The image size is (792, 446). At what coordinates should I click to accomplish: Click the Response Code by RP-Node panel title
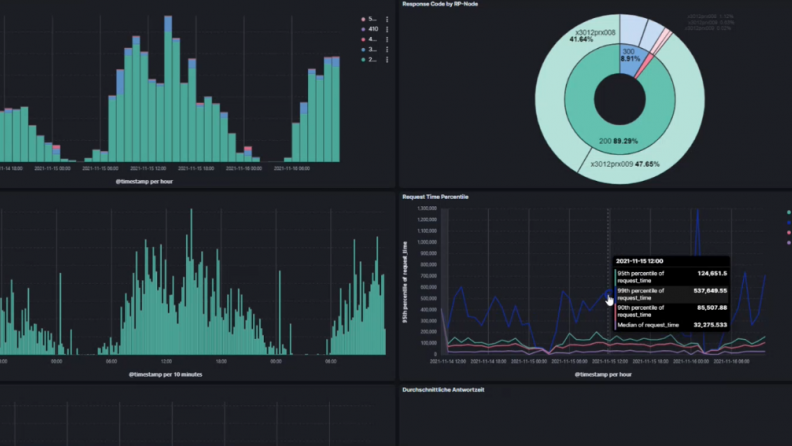coord(440,4)
